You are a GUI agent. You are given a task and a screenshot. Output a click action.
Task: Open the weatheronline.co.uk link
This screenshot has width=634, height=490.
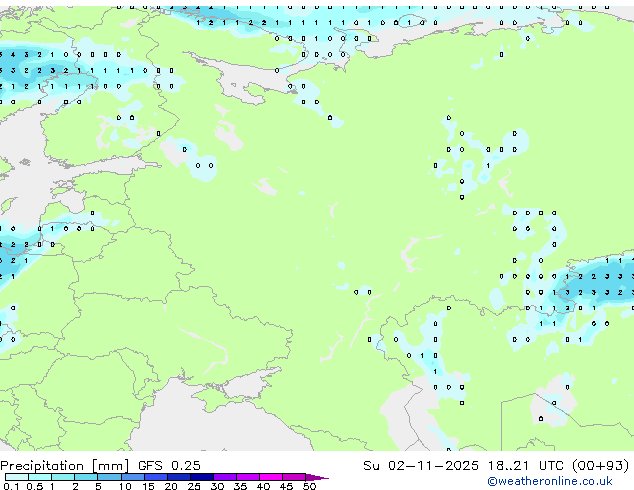(x=550, y=481)
